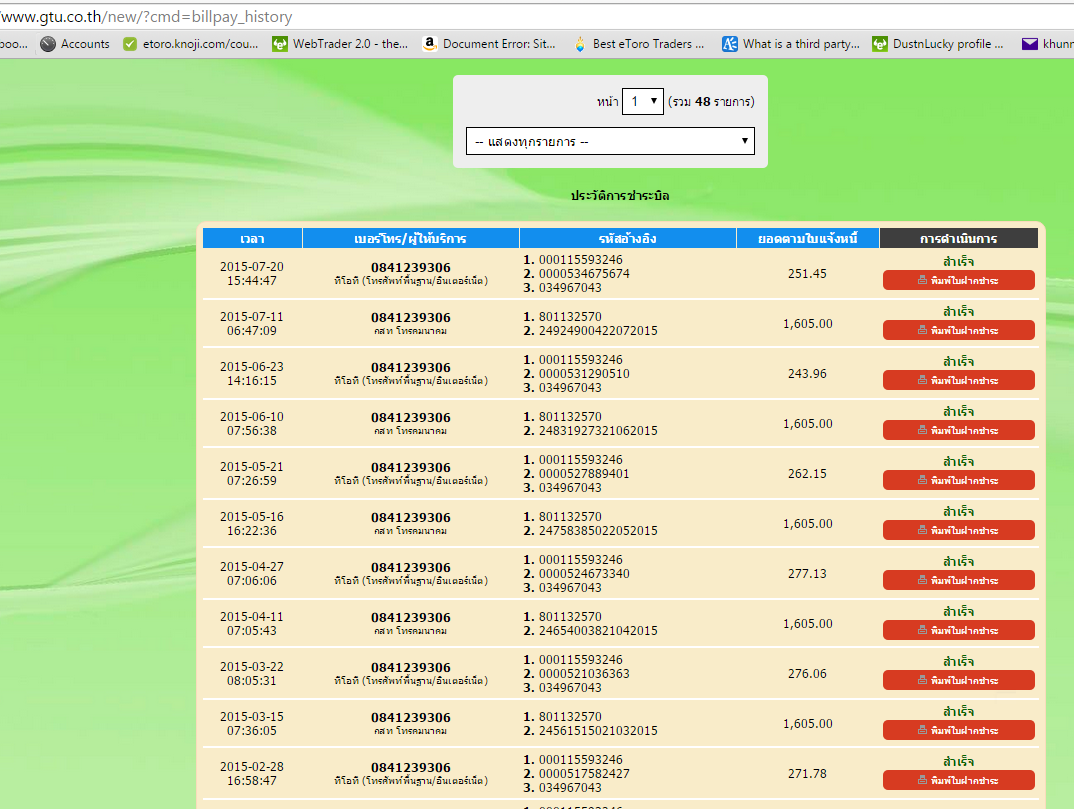Select timestamp 2015-05-16 16:22:36
This screenshot has width=1074, height=809.
[x=251, y=523]
